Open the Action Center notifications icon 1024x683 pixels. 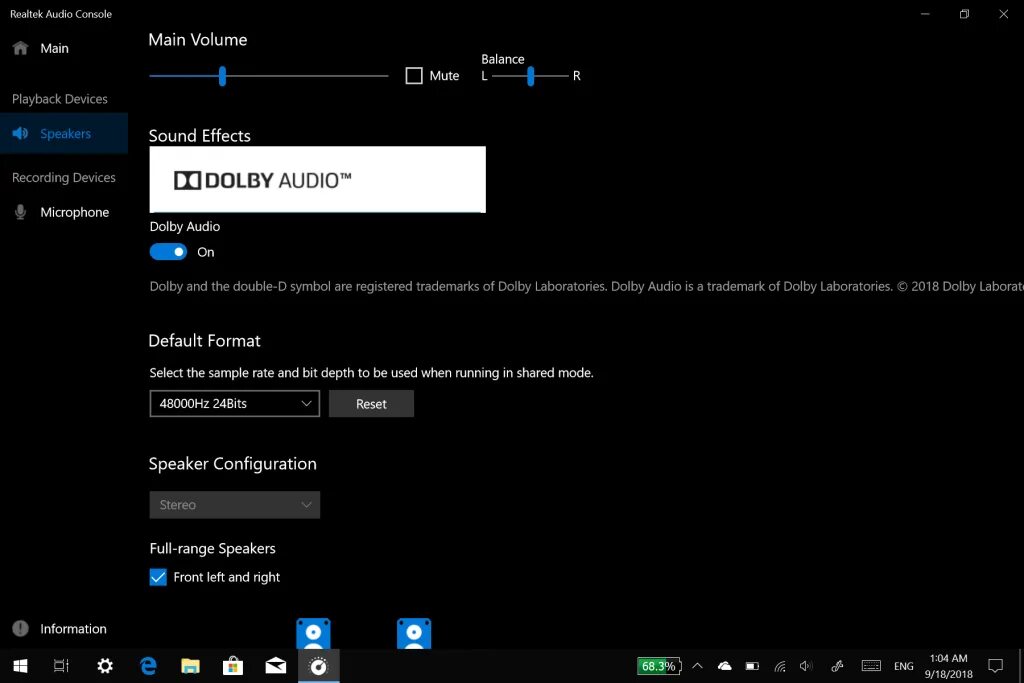click(x=995, y=666)
